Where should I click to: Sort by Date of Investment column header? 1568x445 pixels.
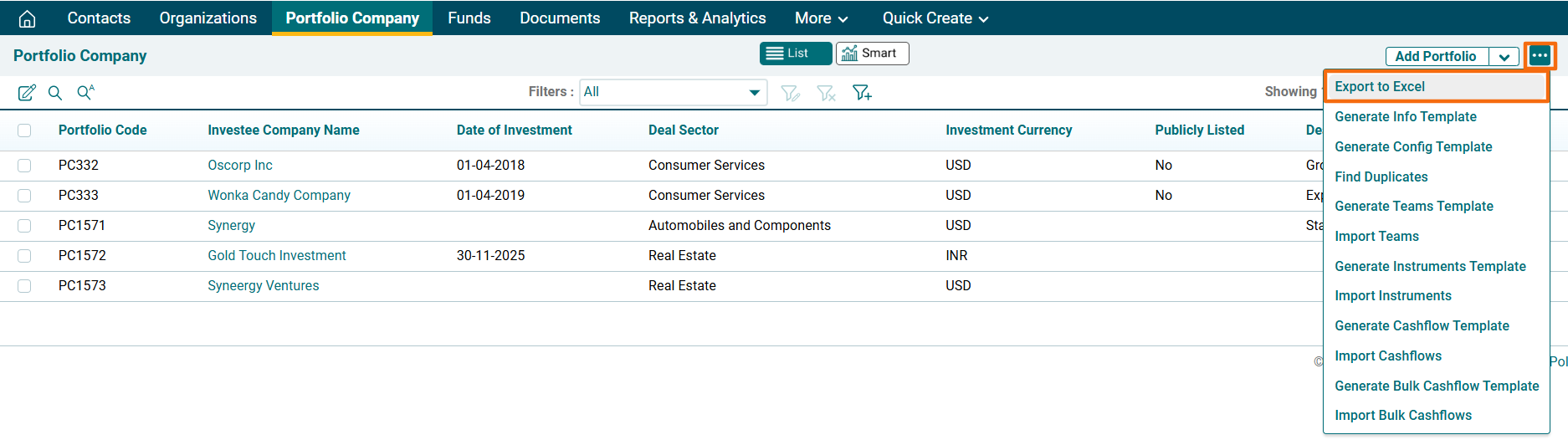pos(514,130)
